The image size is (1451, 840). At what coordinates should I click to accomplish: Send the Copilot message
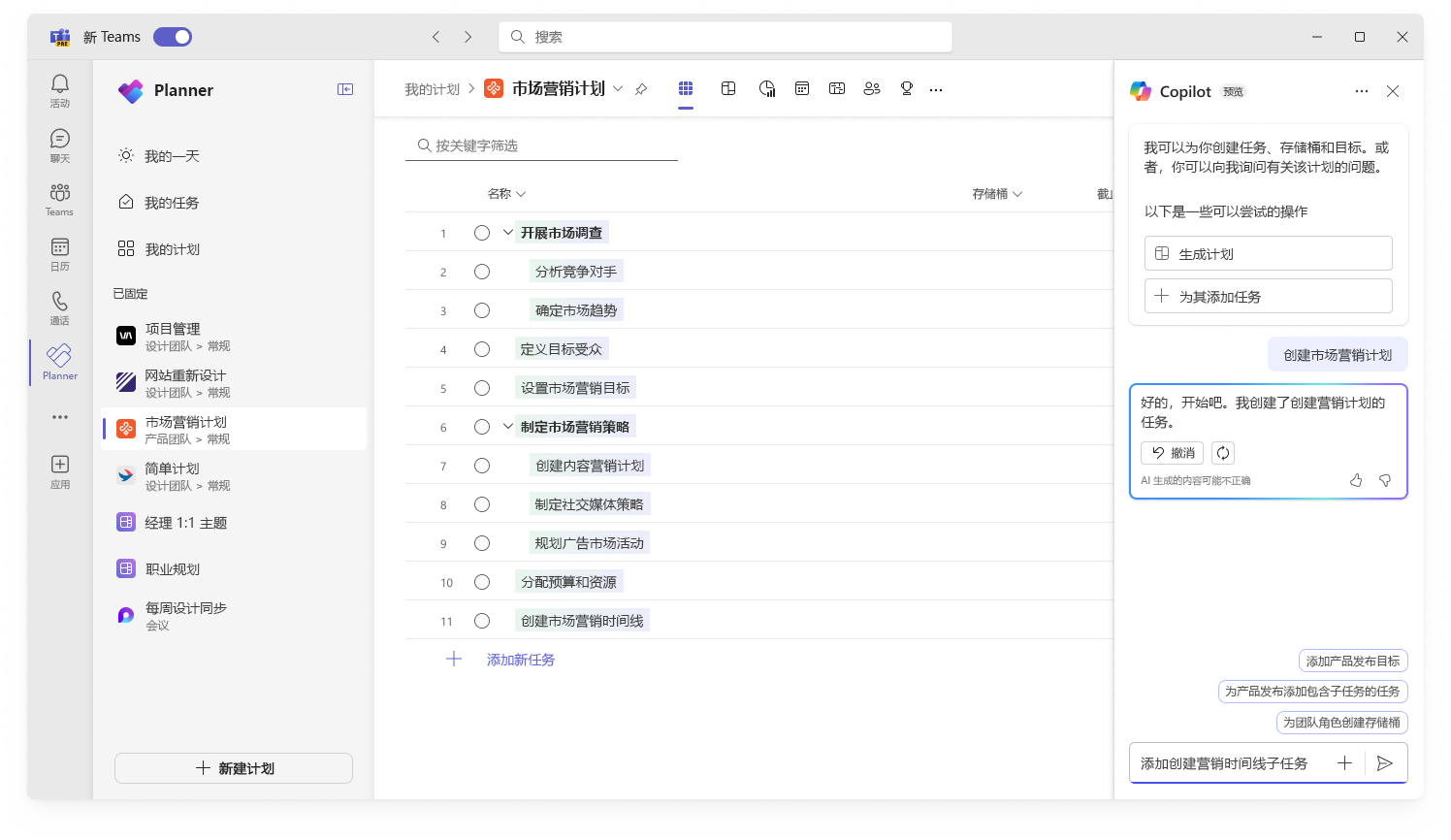click(x=1385, y=763)
